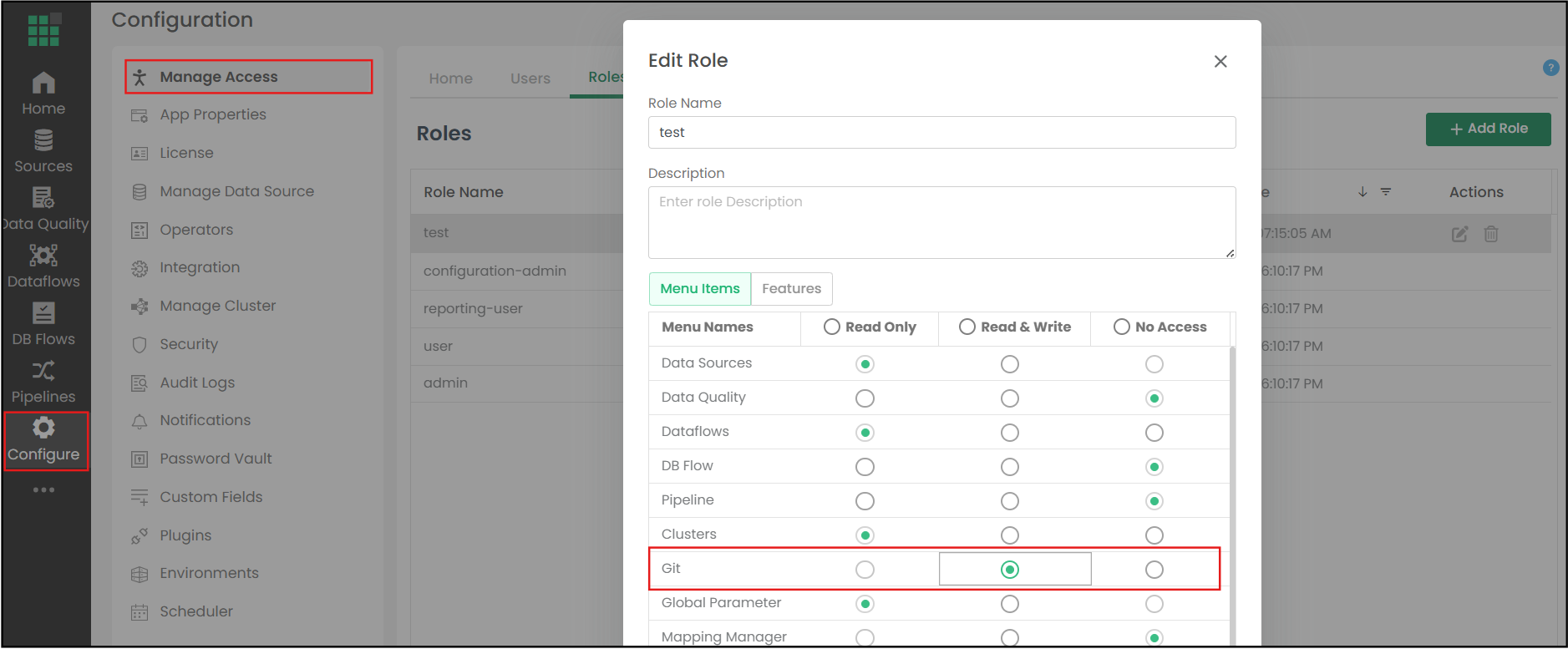1568x649 pixels.
Task: Select Read Only for all menus header radio
Action: (832, 327)
